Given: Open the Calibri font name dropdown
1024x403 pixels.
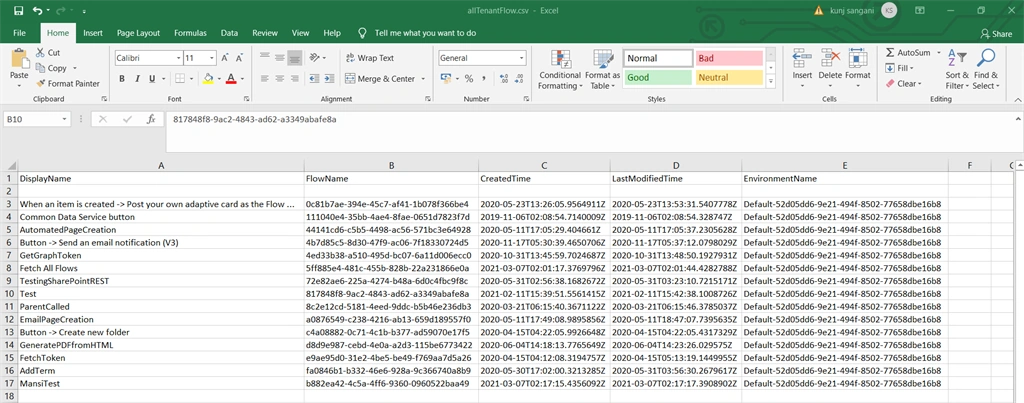Looking at the screenshot, I should tap(178, 58).
